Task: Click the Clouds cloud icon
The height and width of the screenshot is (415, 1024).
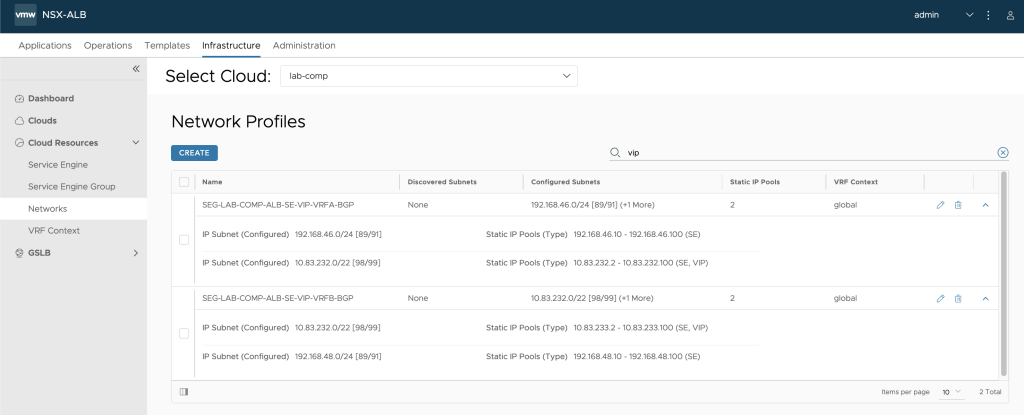Action: (19, 121)
